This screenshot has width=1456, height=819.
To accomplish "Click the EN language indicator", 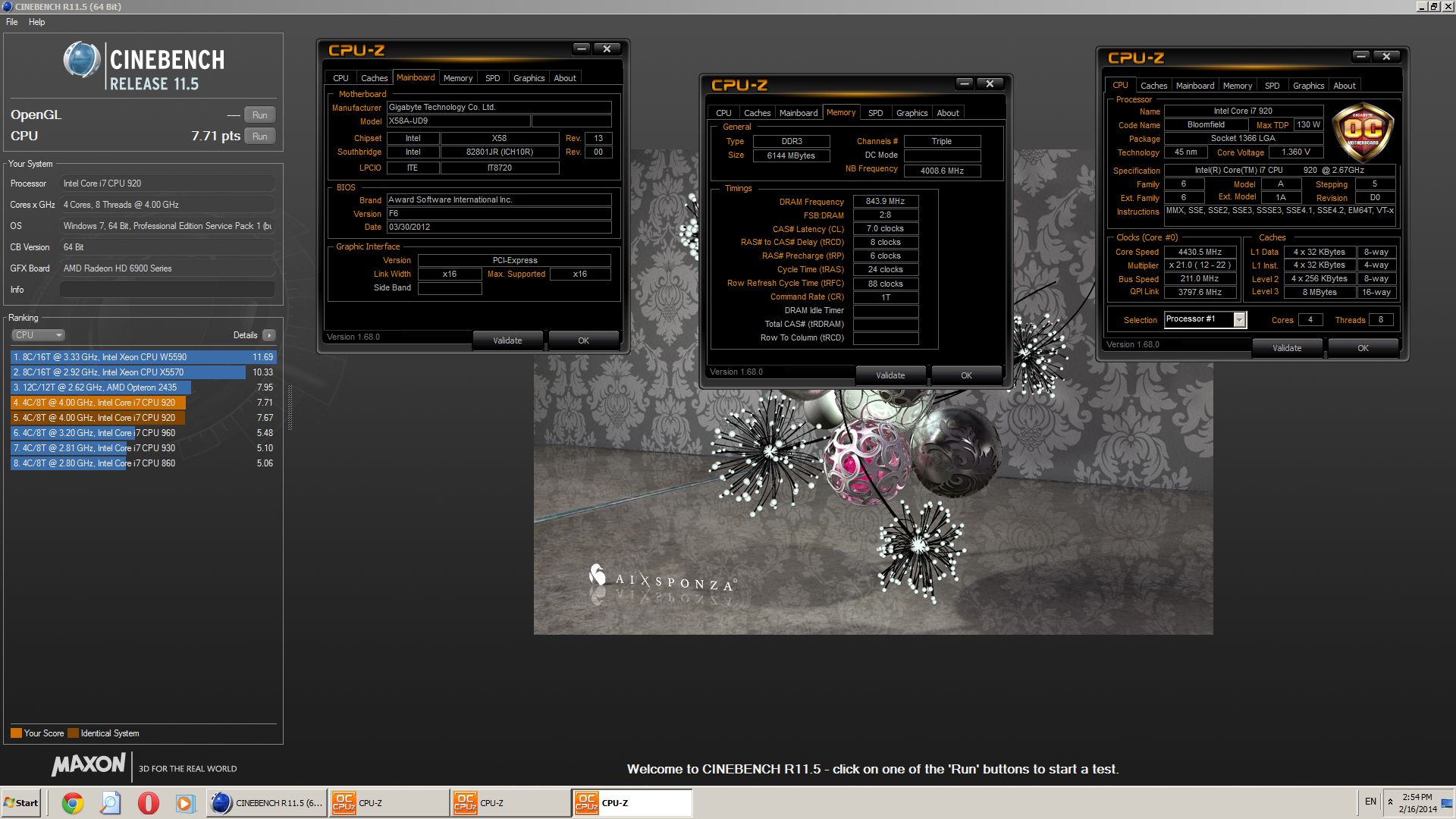I will coord(1370,802).
